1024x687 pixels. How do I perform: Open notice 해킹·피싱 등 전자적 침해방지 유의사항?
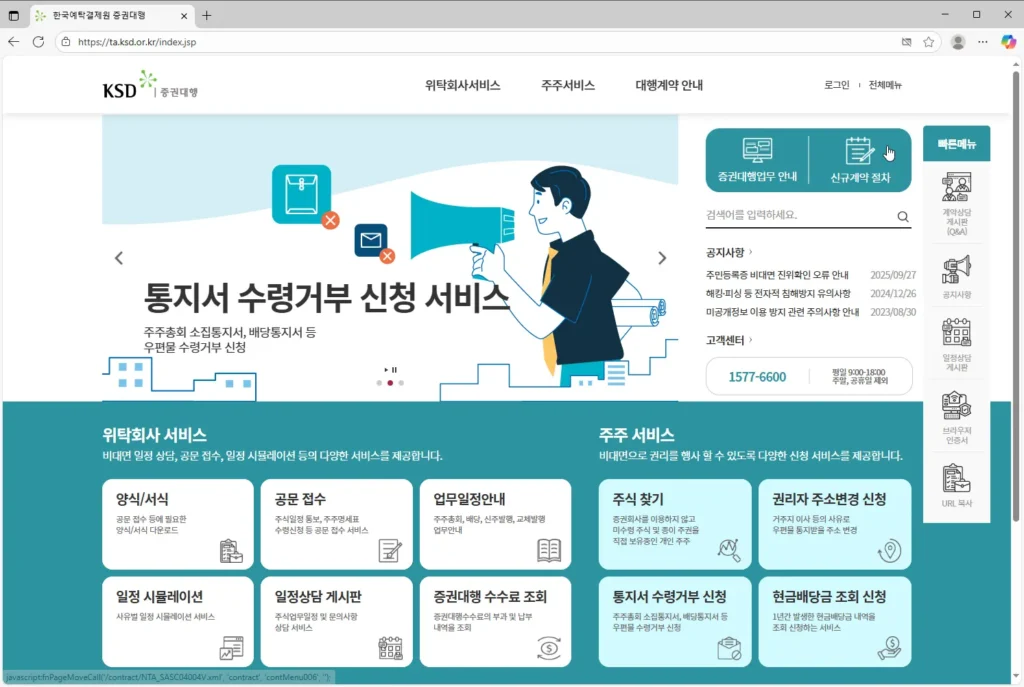click(x=778, y=294)
